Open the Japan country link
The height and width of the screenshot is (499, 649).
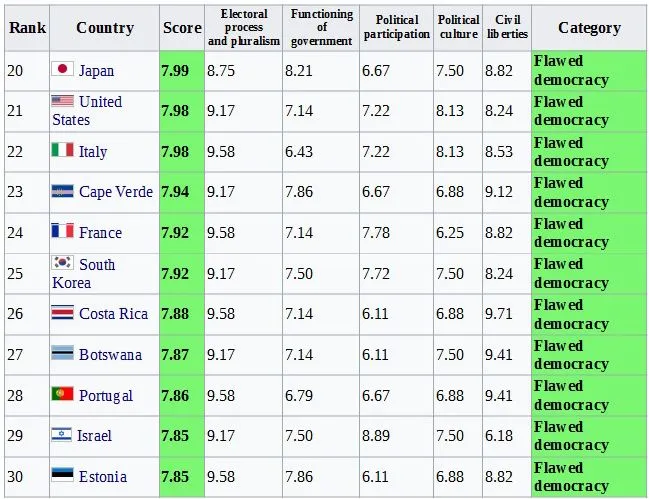tap(96, 71)
